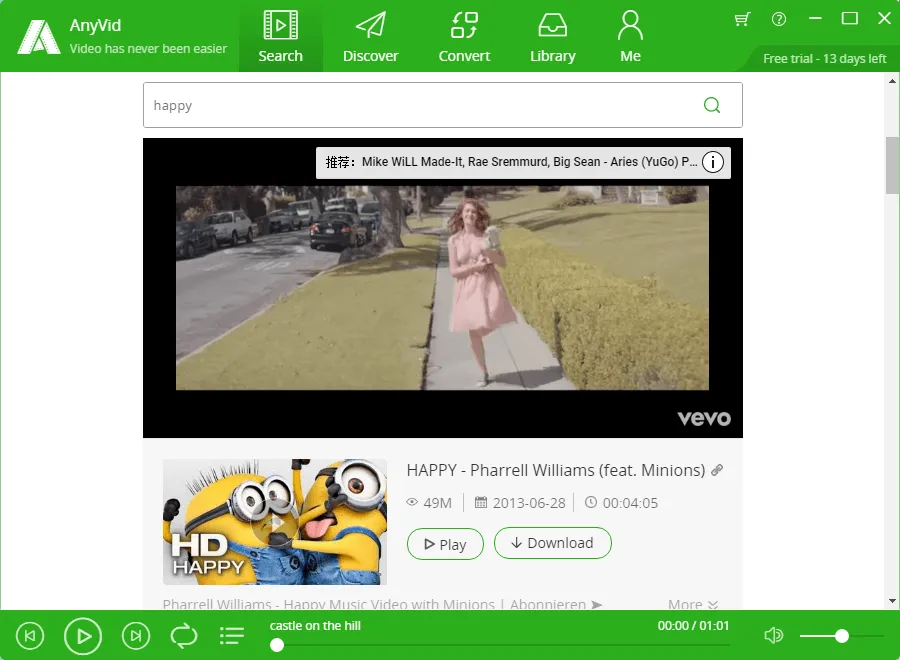This screenshot has height=660, width=900.
Task: Skip to the next track
Action: [135, 636]
